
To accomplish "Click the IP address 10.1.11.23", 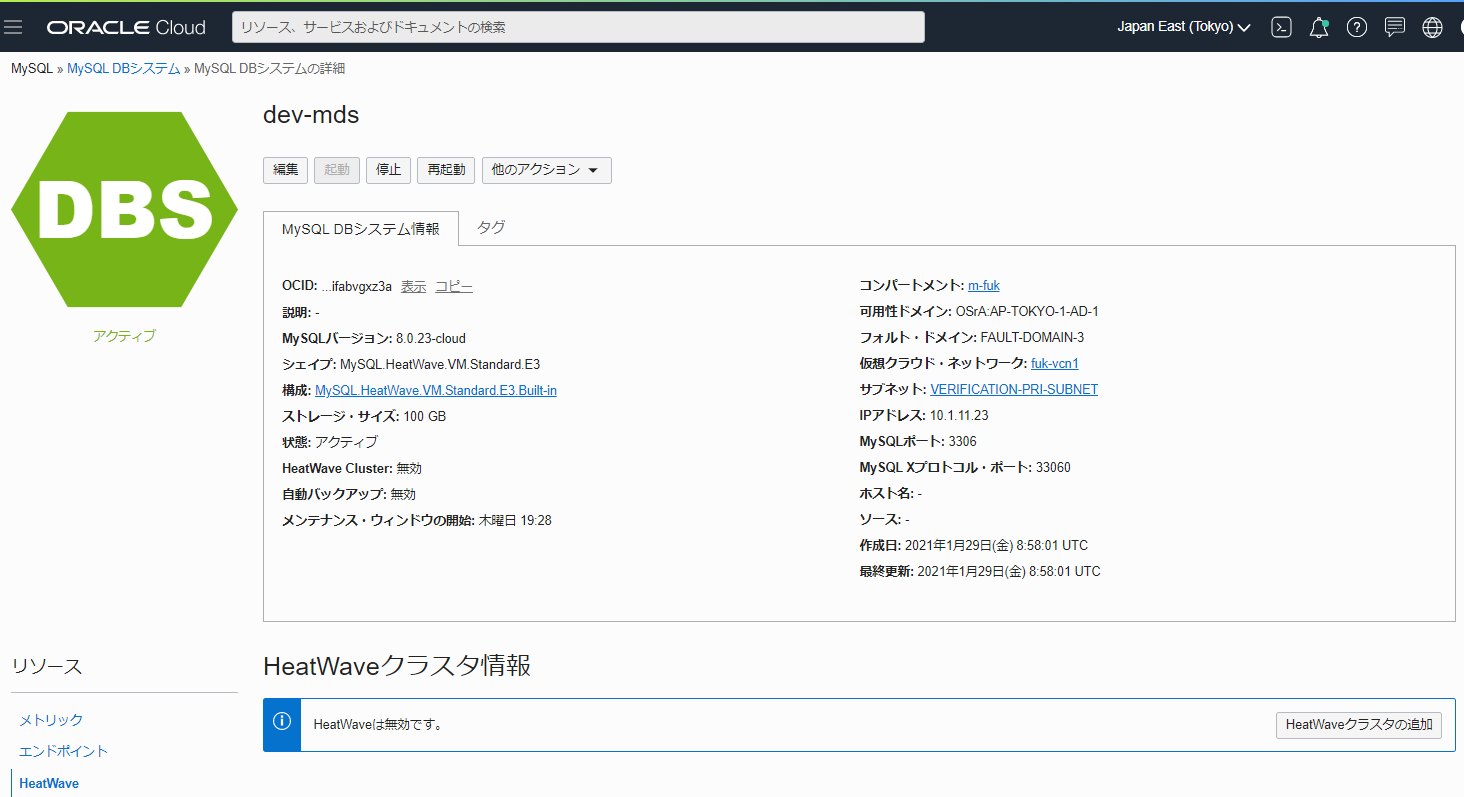I will tap(959, 416).
